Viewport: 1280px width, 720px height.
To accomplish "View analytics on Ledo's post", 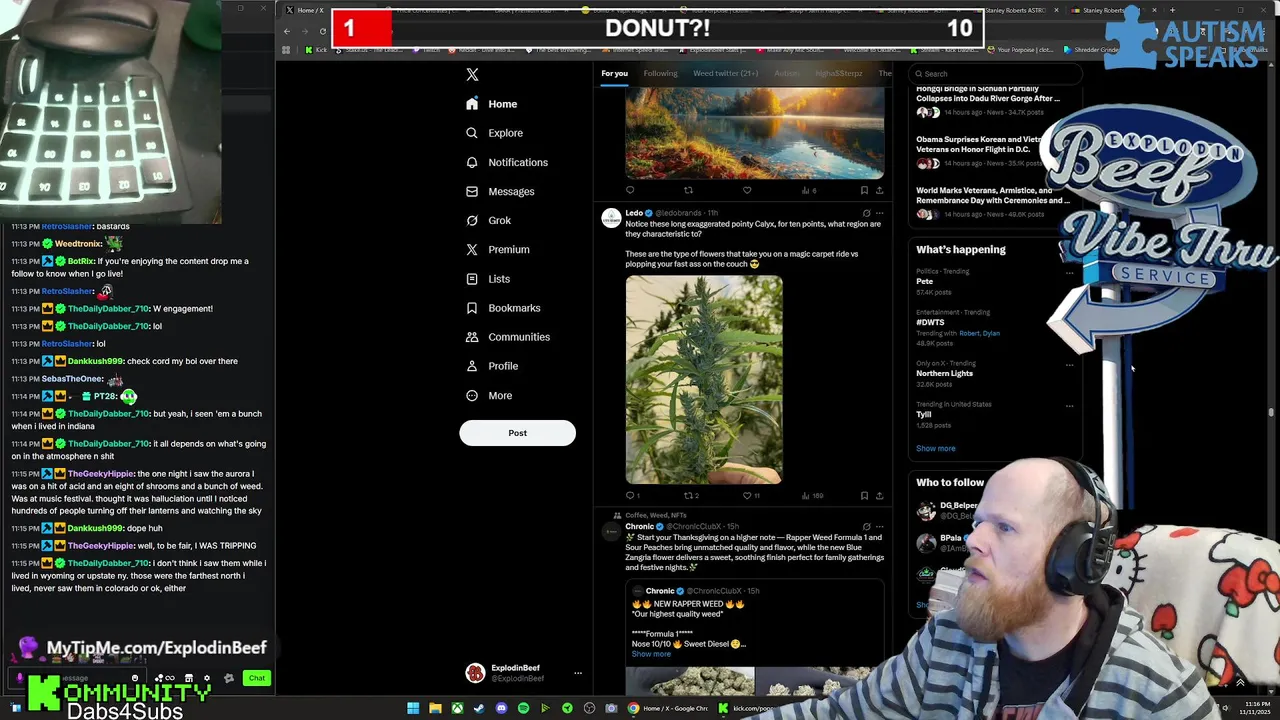I will point(810,495).
